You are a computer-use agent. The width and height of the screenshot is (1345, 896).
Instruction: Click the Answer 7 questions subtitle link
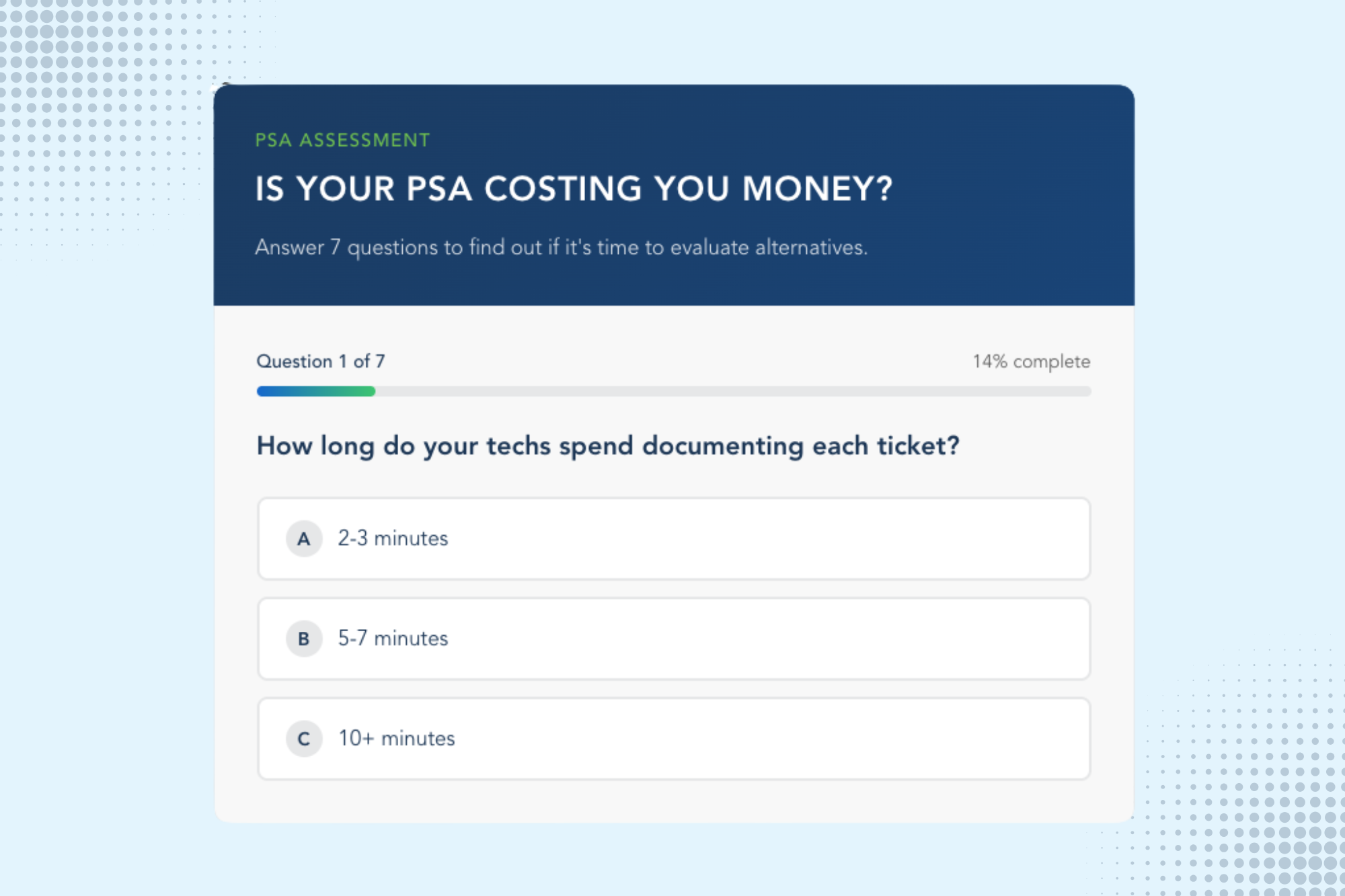(561, 247)
